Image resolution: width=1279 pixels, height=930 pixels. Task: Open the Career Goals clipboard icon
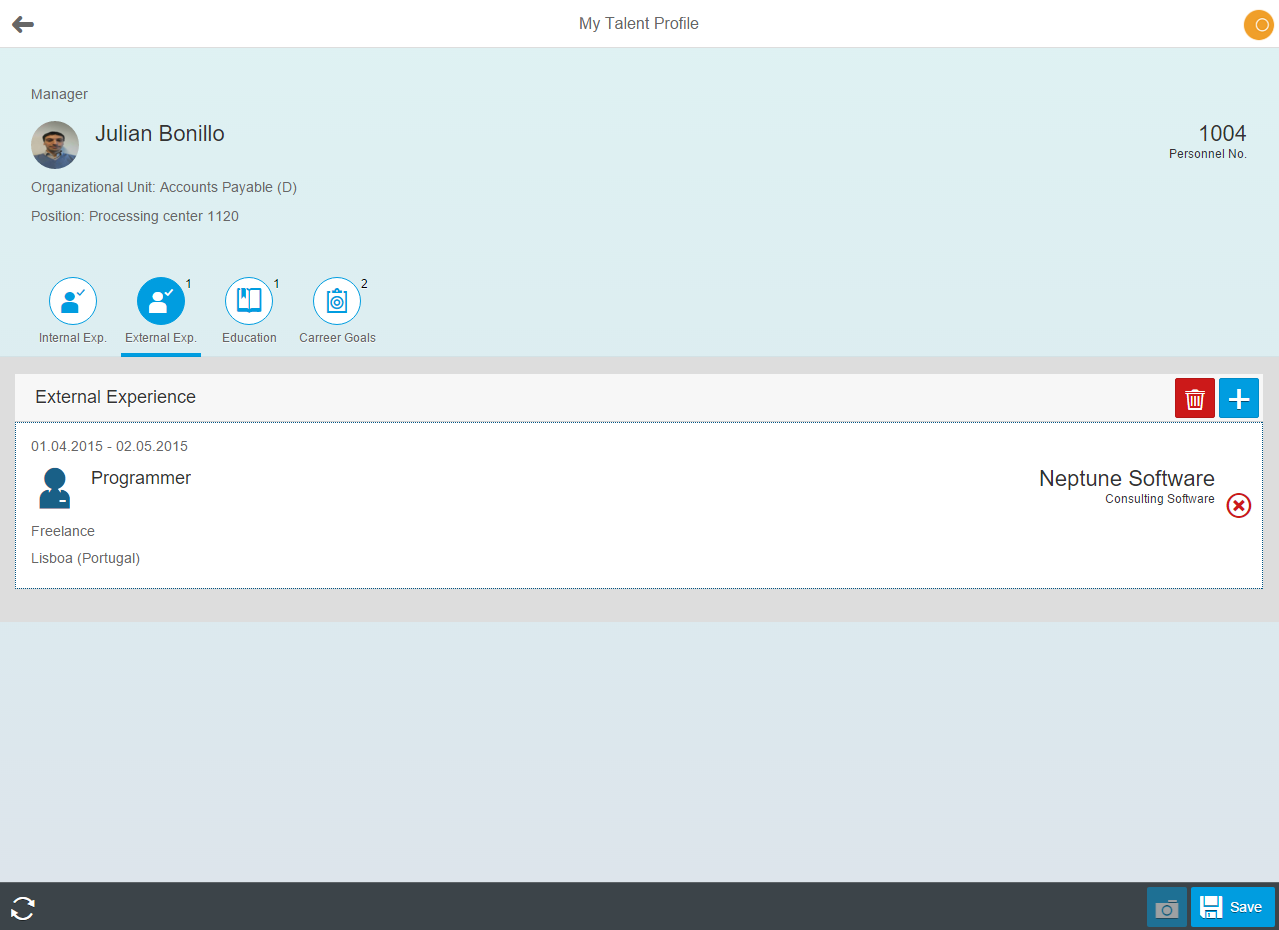tap(337, 300)
